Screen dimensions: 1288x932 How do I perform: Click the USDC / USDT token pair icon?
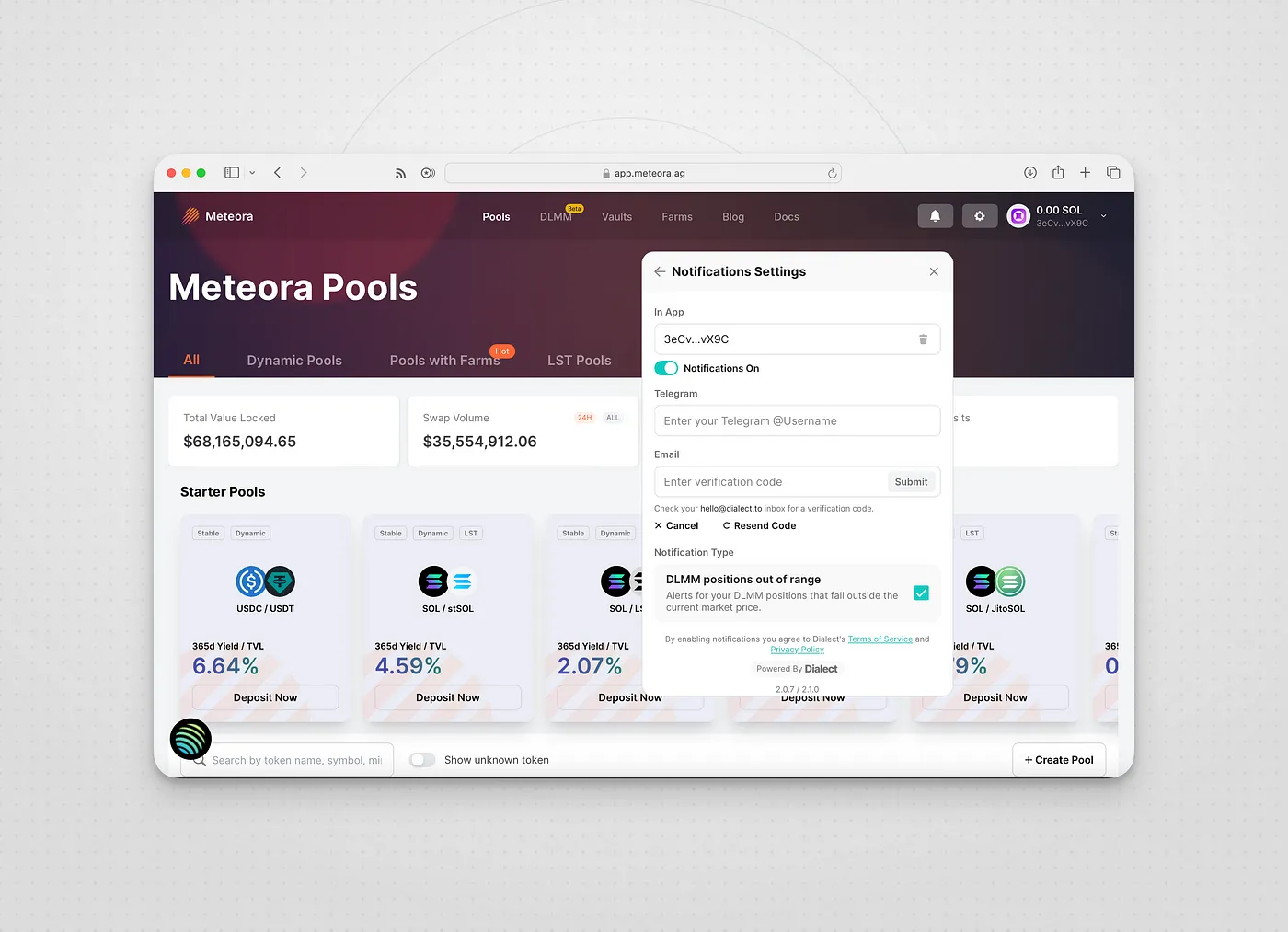(265, 581)
